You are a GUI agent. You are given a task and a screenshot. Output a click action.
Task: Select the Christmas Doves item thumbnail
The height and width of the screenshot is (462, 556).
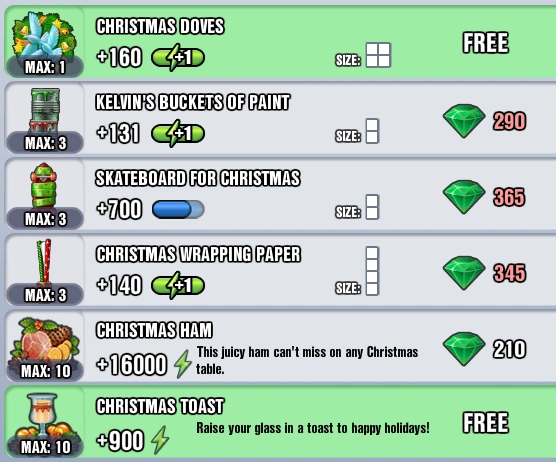[x=45, y=35]
